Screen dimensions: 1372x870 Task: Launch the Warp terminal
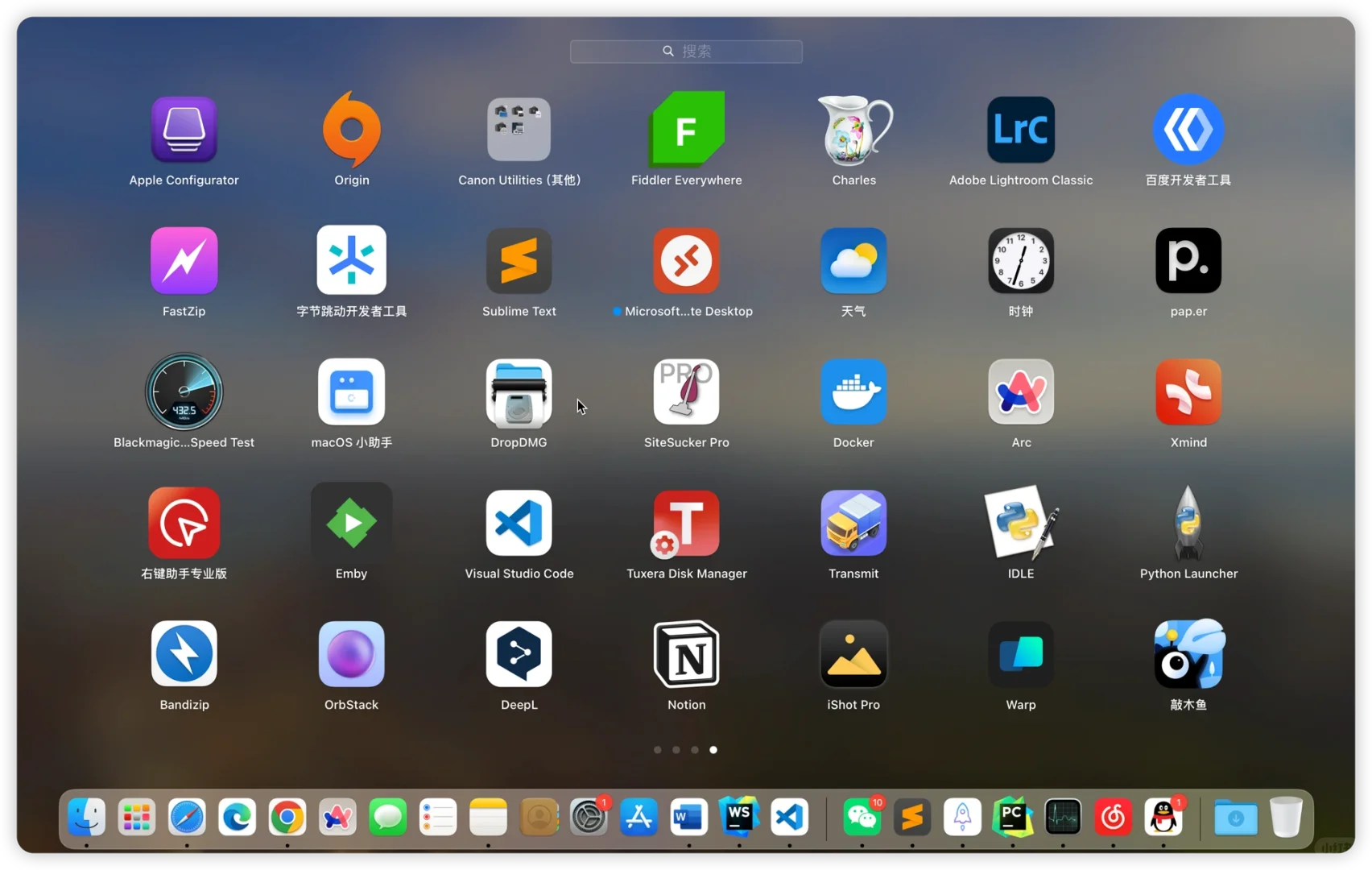coord(1021,654)
